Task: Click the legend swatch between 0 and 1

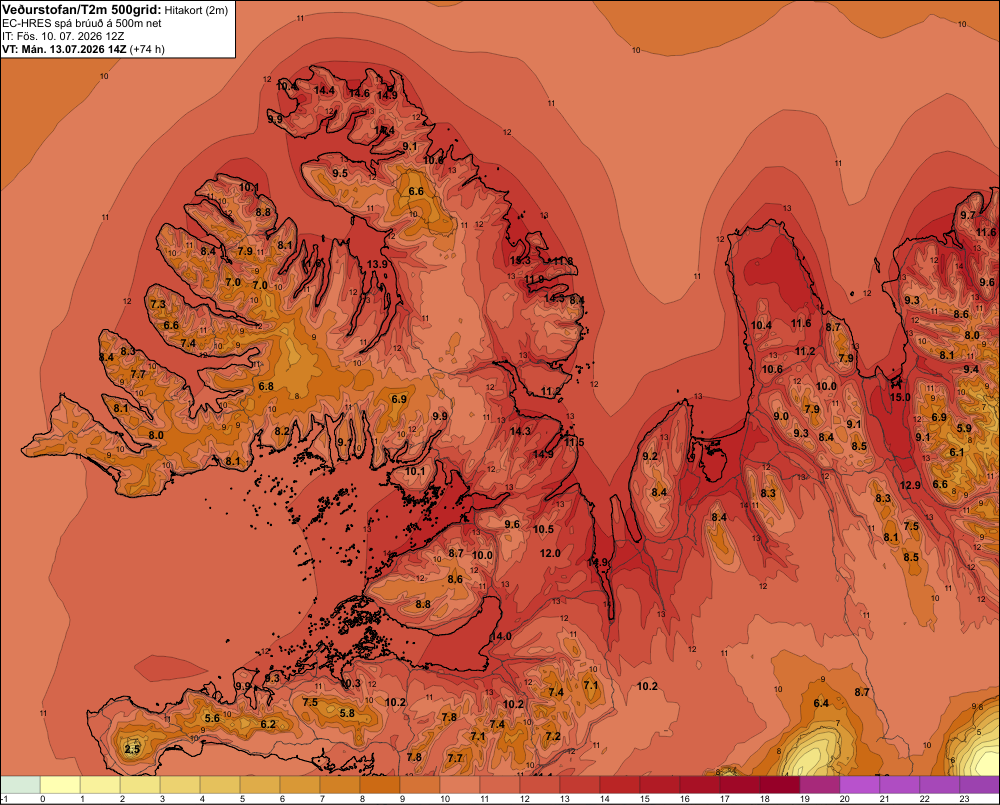Action: [61, 785]
